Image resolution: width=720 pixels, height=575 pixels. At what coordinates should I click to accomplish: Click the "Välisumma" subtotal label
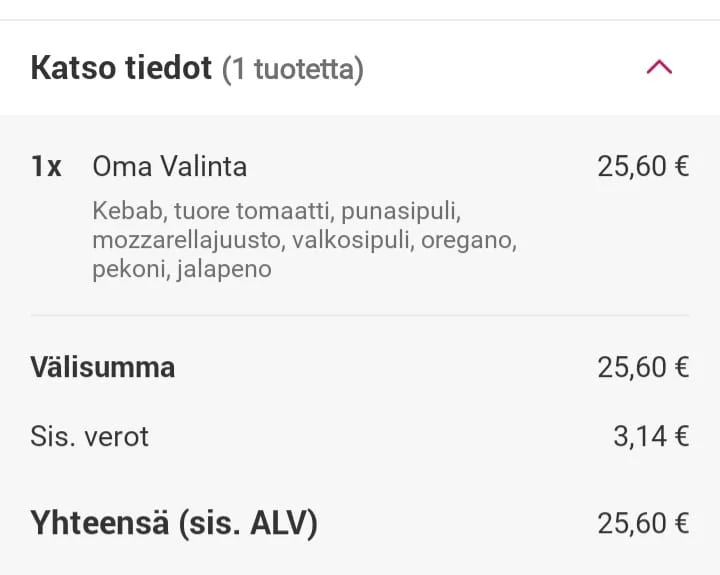tap(103, 367)
